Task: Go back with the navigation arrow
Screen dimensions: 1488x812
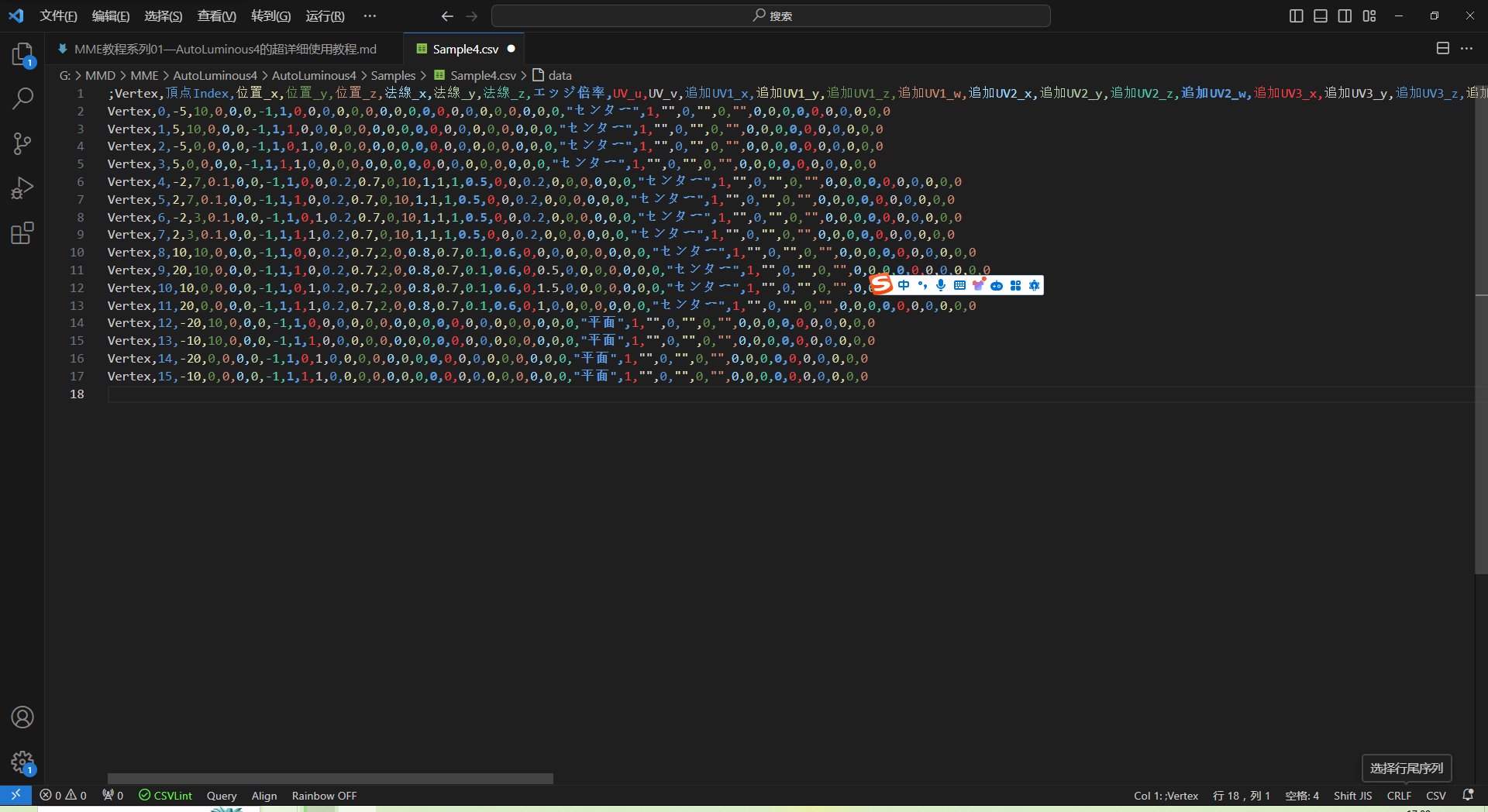Action: coord(447,15)
